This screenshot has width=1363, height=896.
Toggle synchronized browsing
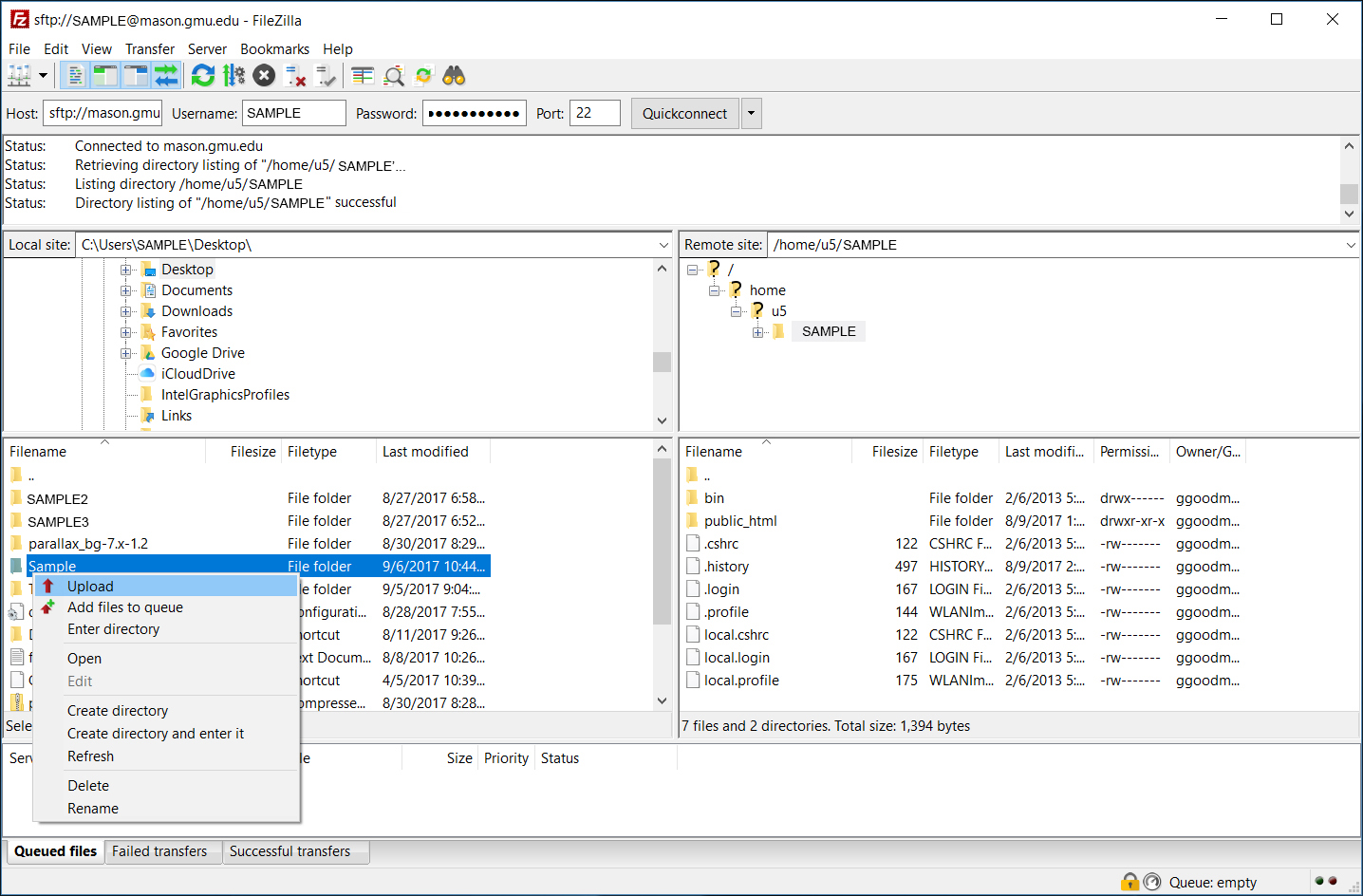[423, 76]
